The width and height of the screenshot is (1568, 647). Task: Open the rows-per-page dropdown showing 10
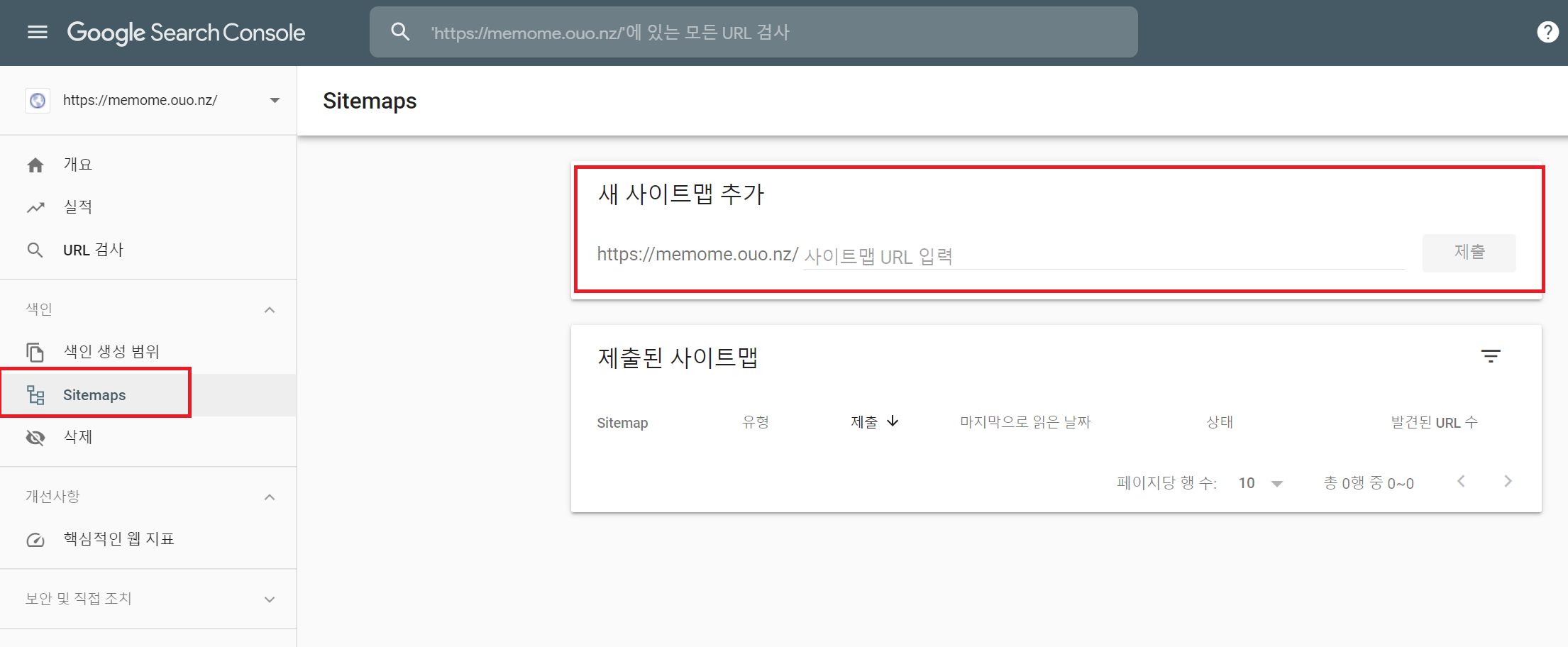click(1261, 483)
